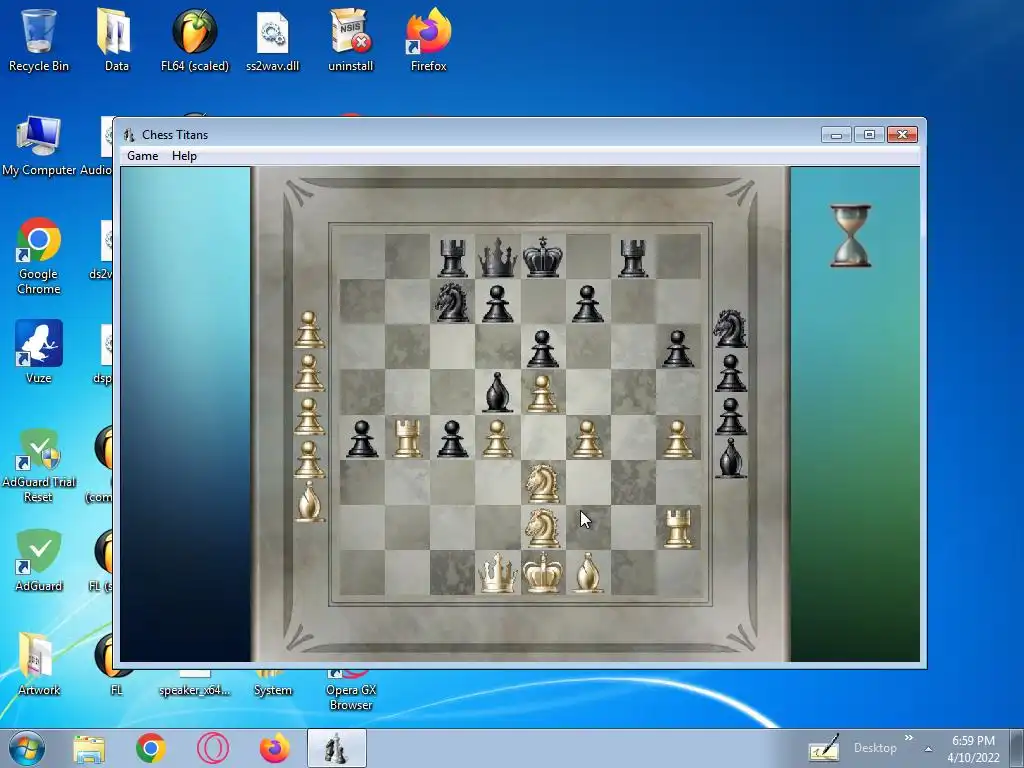Image resolution: width=1024 pixels, height=768 pixels.
Task: Select the black rook on g8
Action: coord(633,258)
